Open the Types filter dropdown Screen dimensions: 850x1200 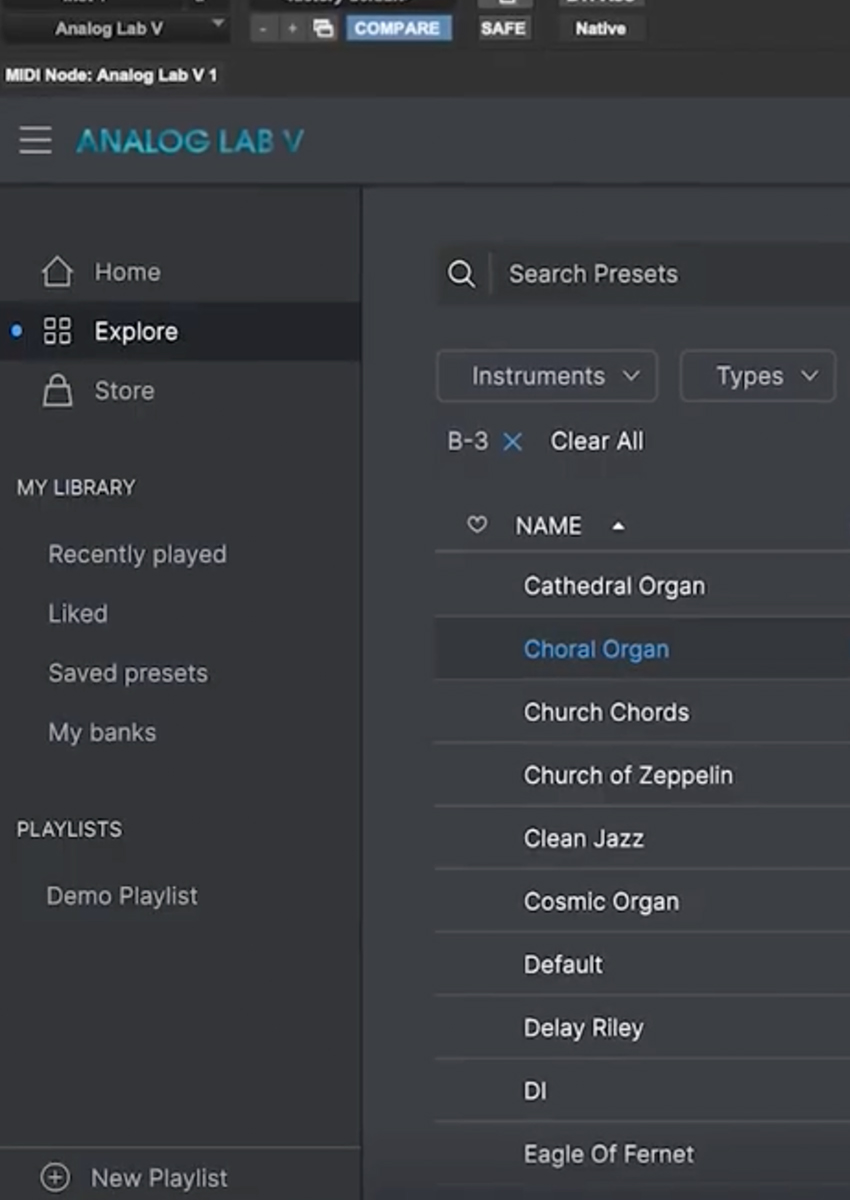(x=758, y=376)
